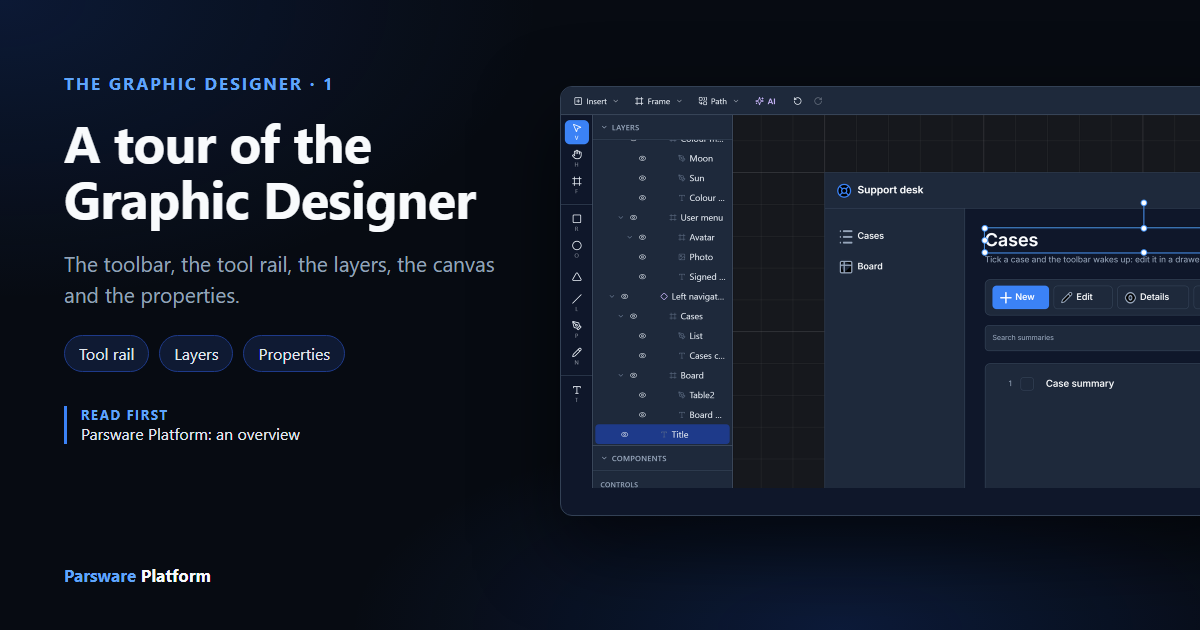Tick the Case summary header checkbox
The height and width of the screenshot is (630, 1200).
[x=1027, y=384]
